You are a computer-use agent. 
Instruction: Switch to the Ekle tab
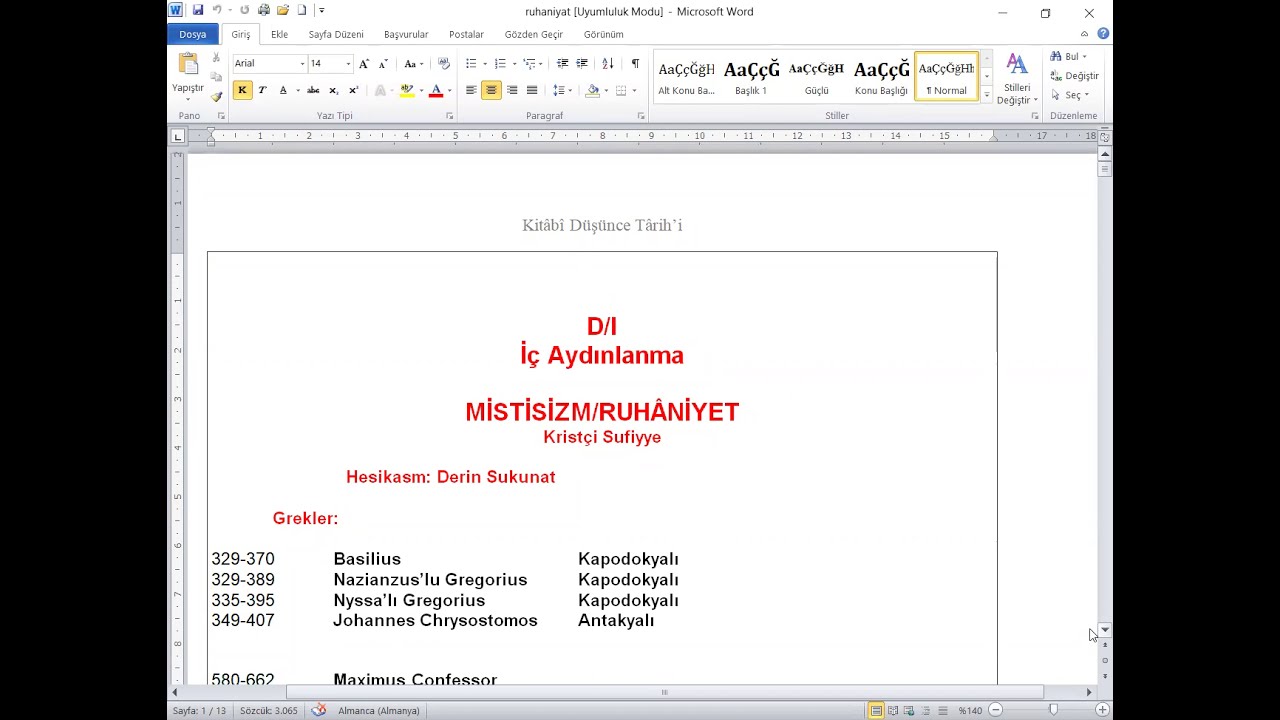click(279, 34)
